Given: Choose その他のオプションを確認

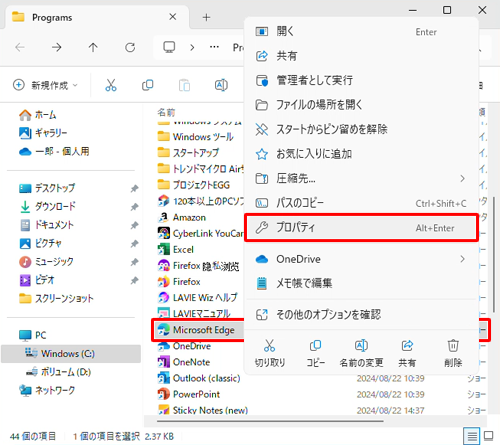Looking at the screenshot, I should 362,314.
